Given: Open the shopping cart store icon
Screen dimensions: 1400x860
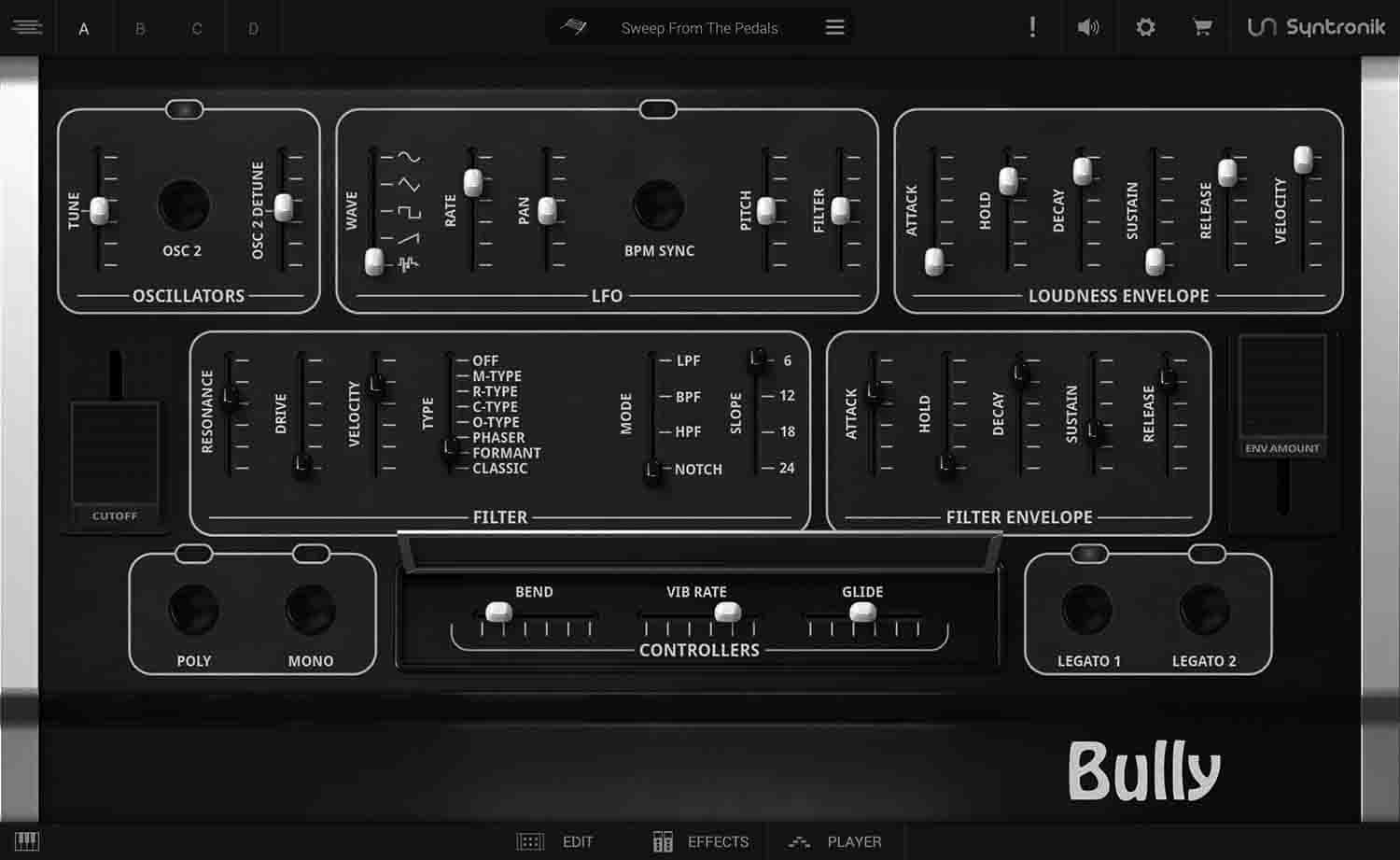Looking at the screenshot, I should (x=1202, y=27).
